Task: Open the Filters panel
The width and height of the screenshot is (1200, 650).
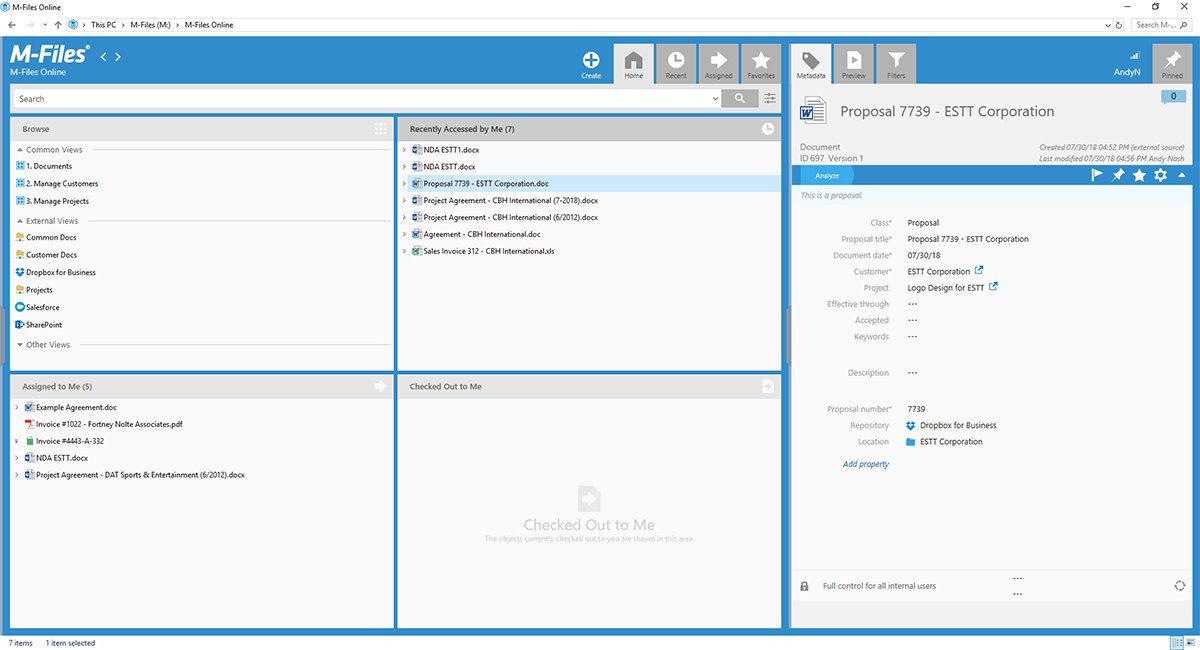Action: (895, 62)
